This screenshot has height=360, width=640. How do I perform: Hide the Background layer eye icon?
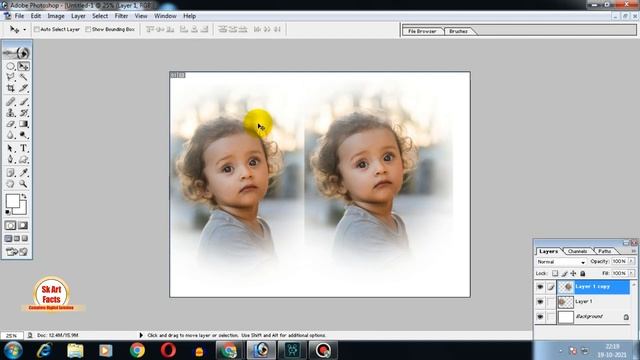[x=540, y=317]
